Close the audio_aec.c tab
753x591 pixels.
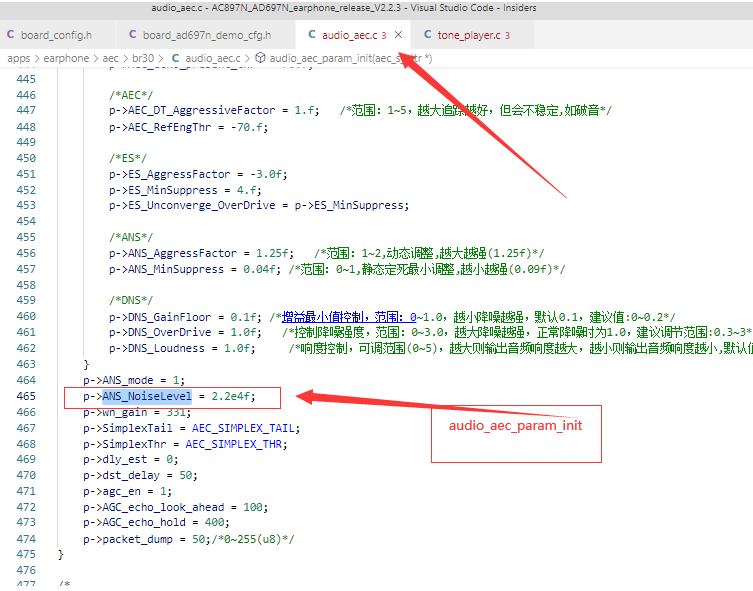click(x=398, y=35)
